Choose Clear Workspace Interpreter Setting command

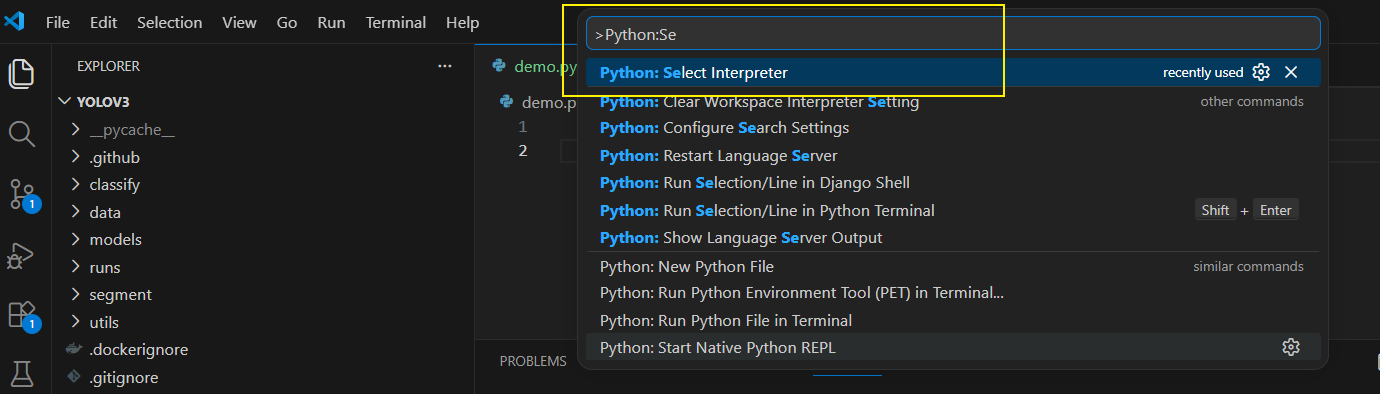tap(953, 101)
